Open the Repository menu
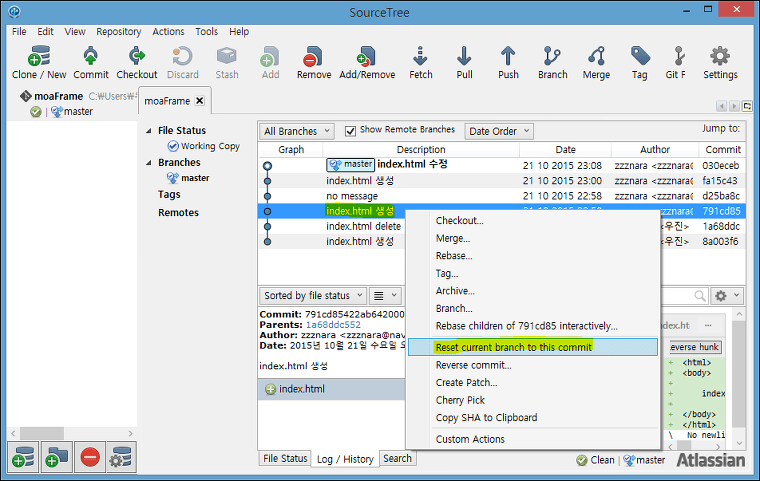The image size is (760, 481). (x=118, y=32)
